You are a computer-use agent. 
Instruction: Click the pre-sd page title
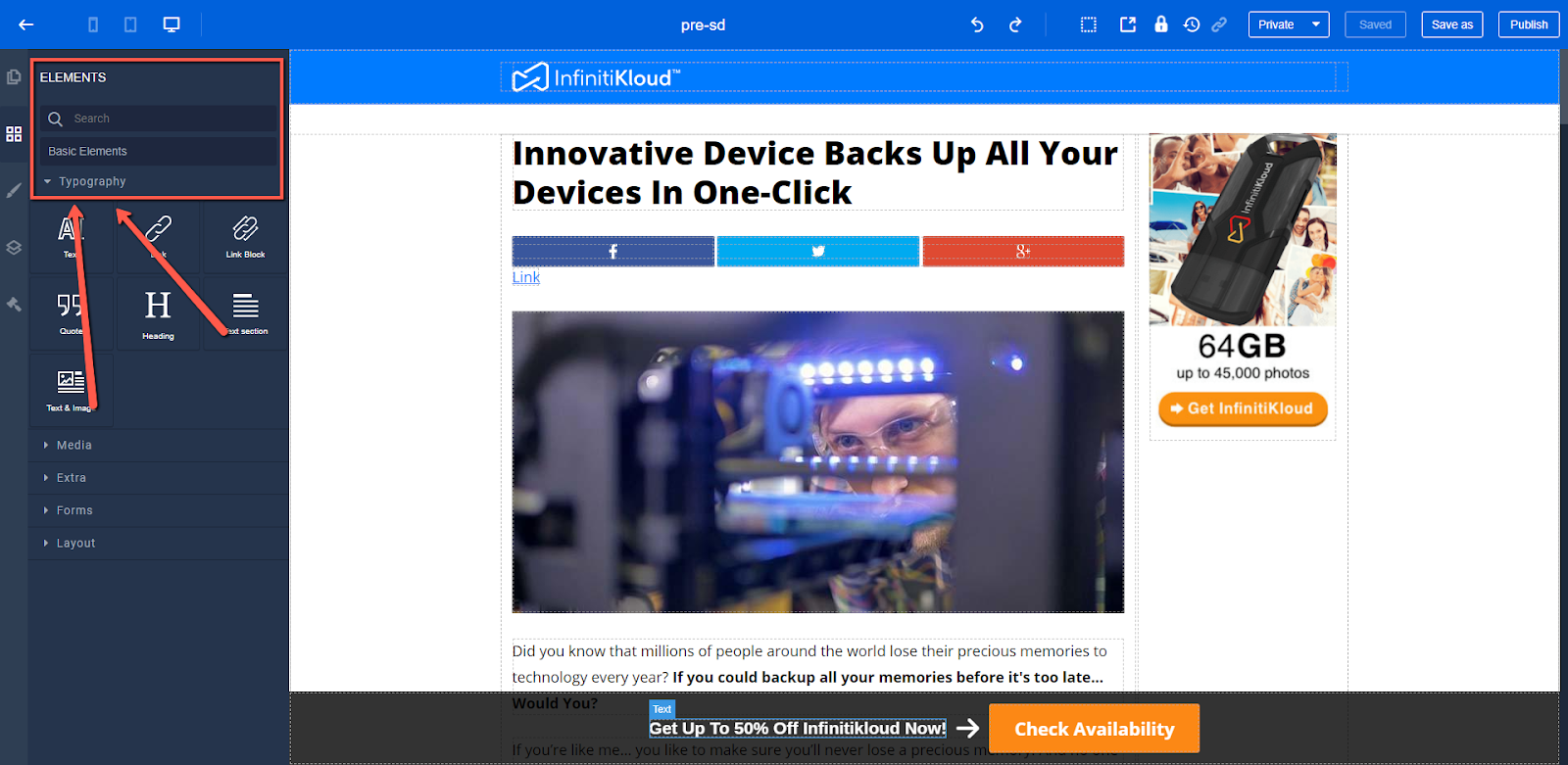coord(703,24)
